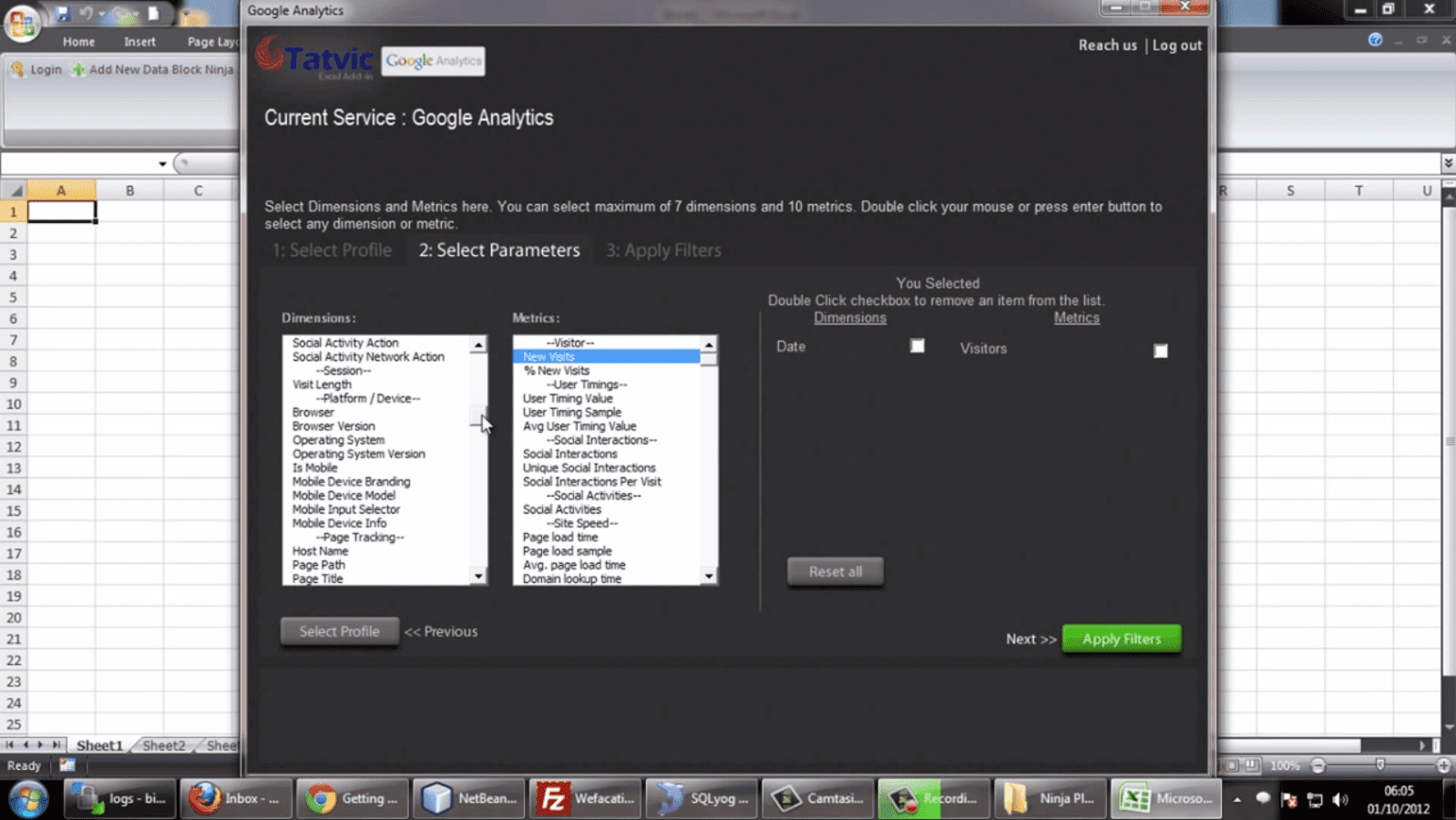Viewport: 1456px width, 820px height.
Task: Open the logs taskbar item
Action: (x=120, y=799)
